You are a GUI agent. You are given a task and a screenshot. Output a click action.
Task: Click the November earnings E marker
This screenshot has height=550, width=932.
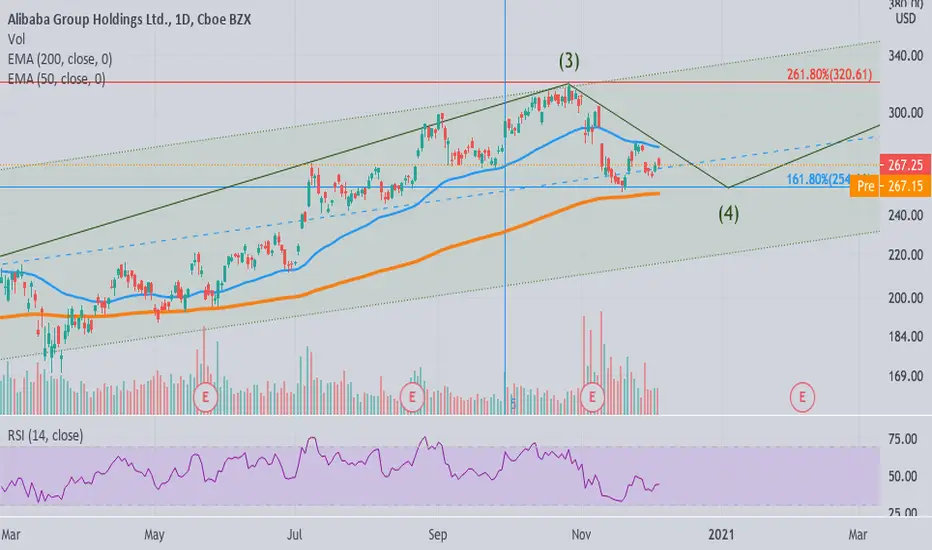592,397
